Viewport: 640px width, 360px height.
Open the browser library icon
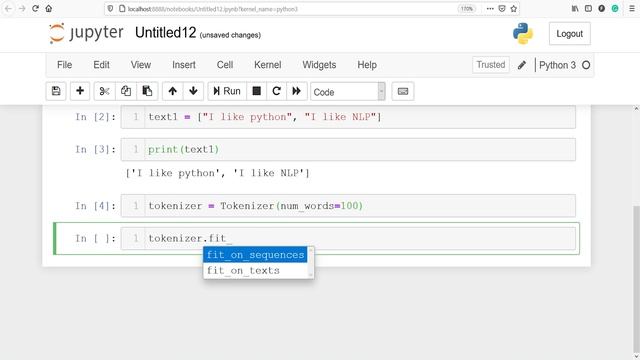tap(575, 9)
